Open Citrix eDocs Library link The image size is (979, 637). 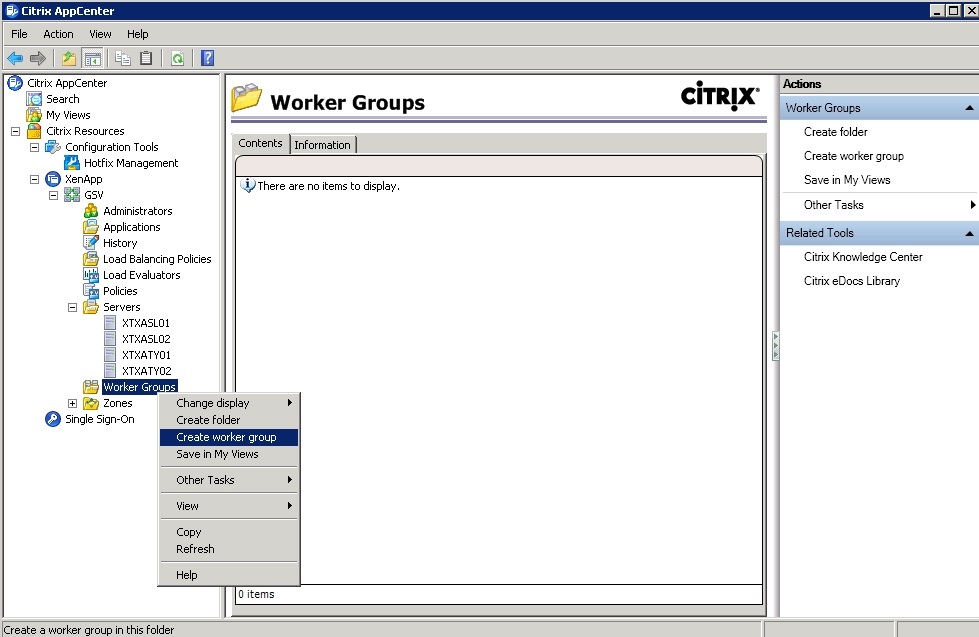point(852,281)
